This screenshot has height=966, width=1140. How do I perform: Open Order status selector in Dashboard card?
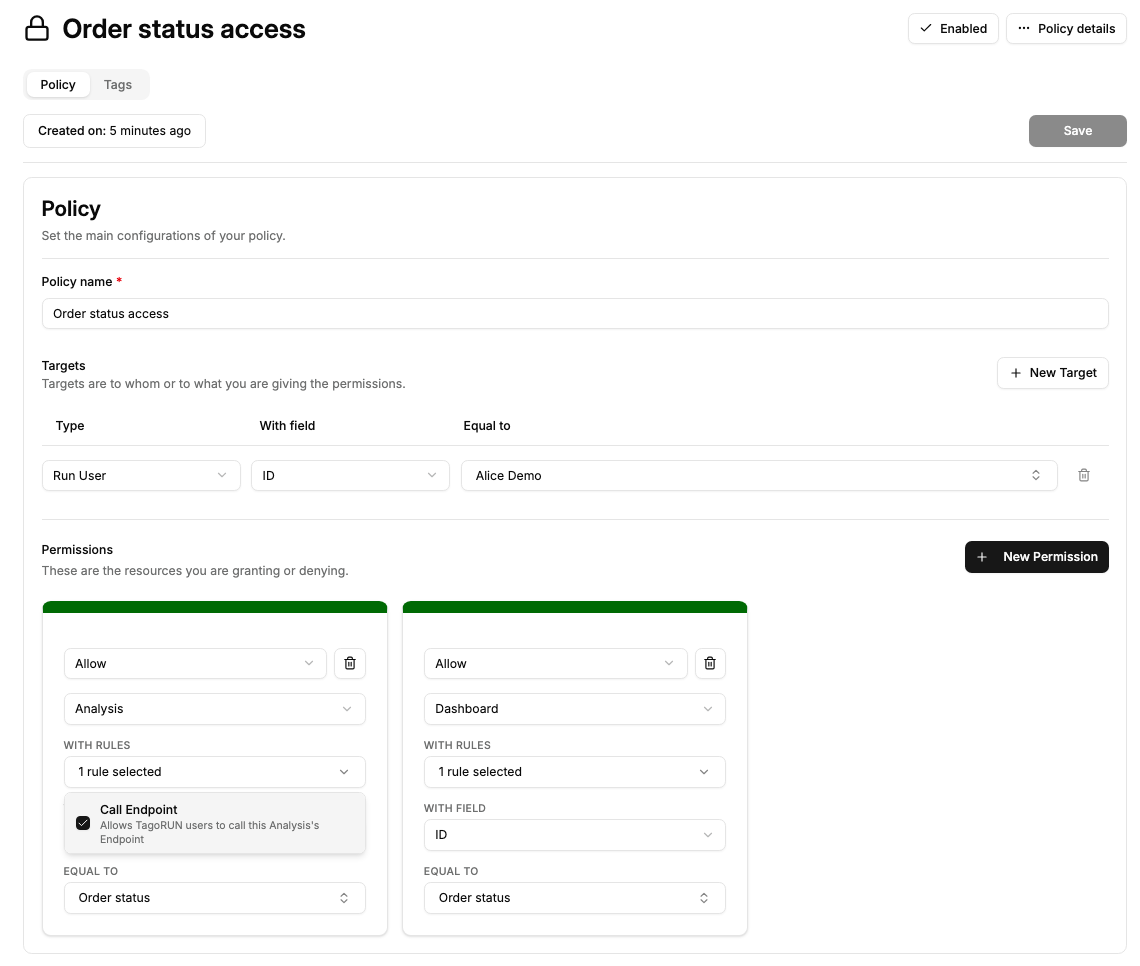(x=574, y=898)
